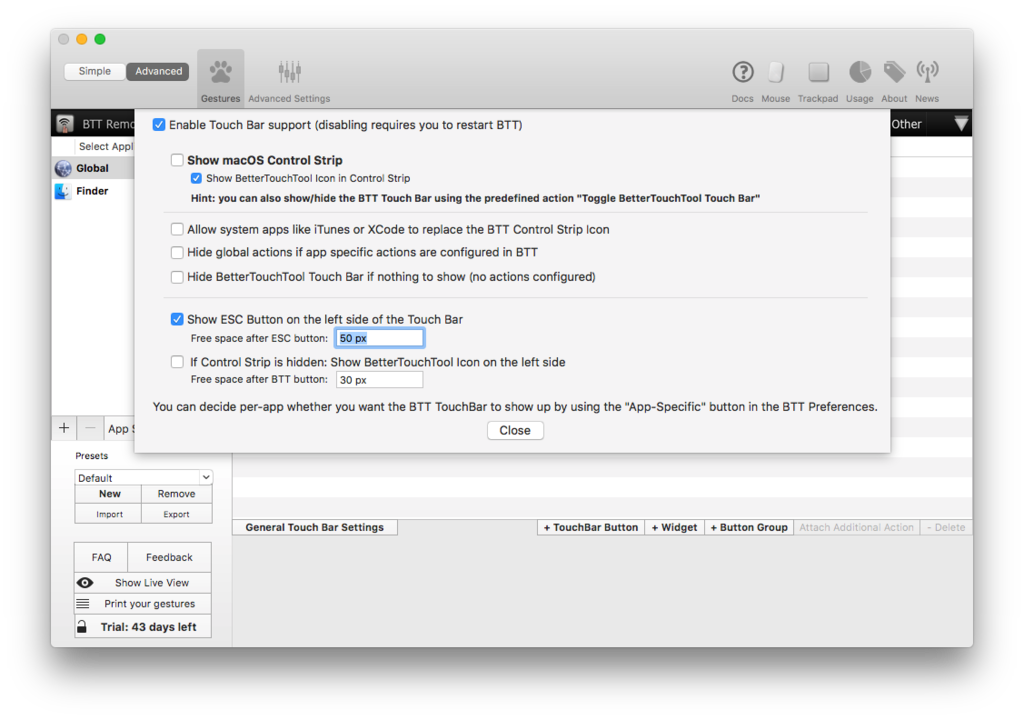Click the Feedback button
Image resolution: width=1024 pixels, height=720 pixels.
(169, 557)
